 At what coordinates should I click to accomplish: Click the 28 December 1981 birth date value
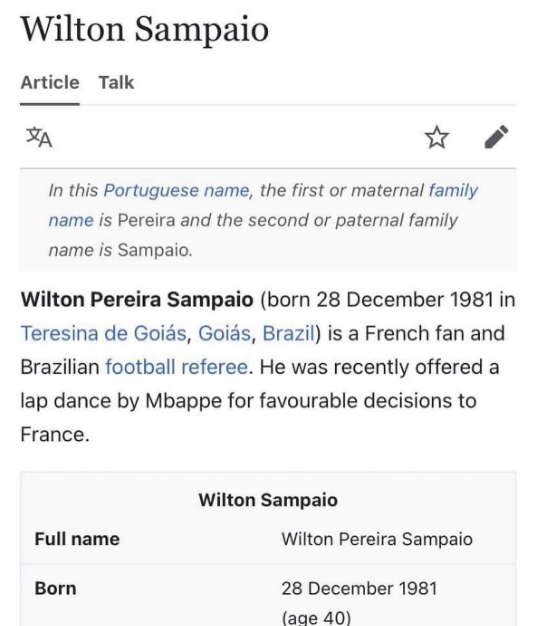coord(359,588)
